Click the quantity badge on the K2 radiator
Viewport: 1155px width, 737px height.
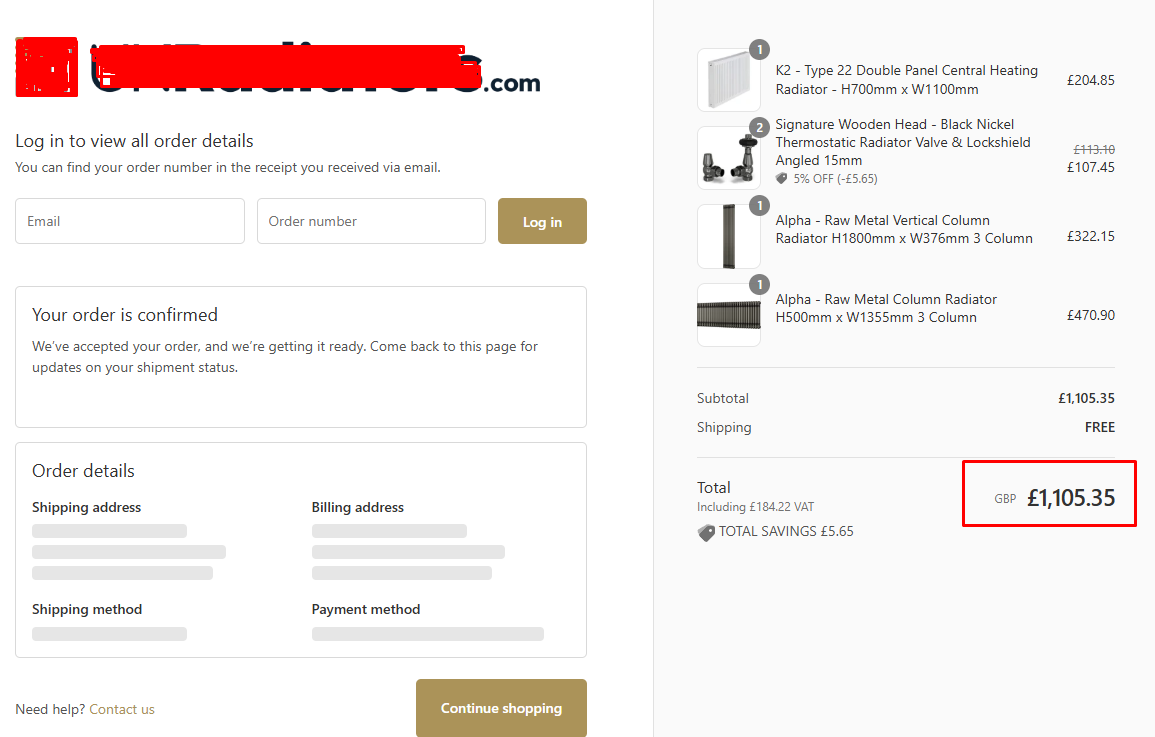pyautogui.click(x=759, y=49)
